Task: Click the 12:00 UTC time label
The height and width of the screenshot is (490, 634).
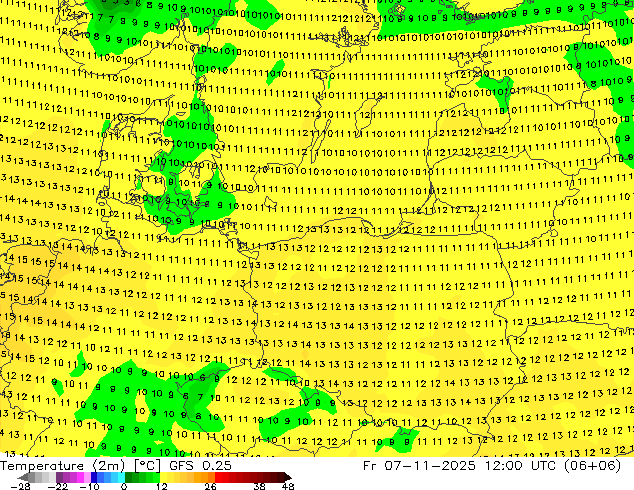Action: pos(522,466)
